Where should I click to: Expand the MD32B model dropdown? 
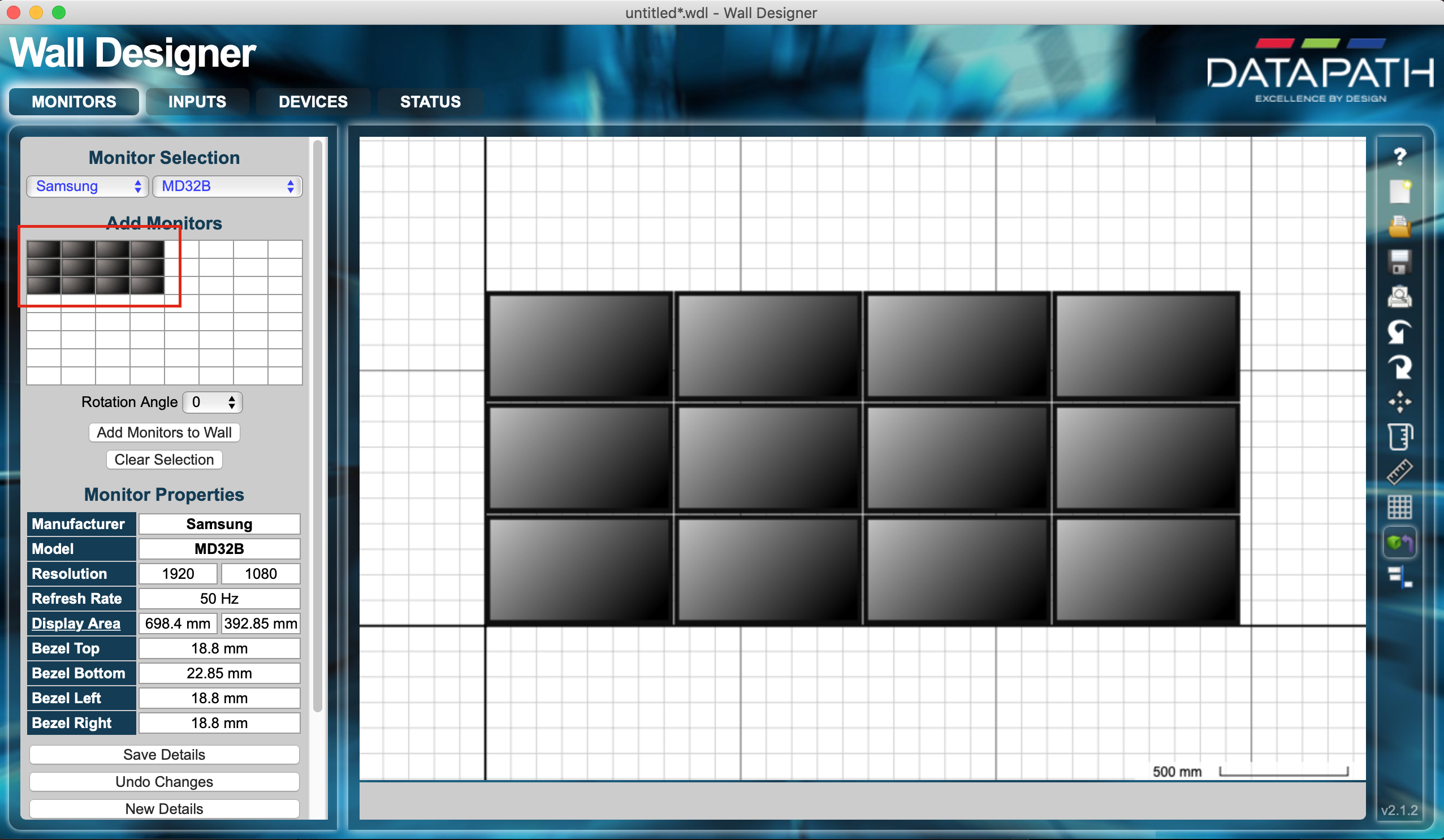(227, 186)
